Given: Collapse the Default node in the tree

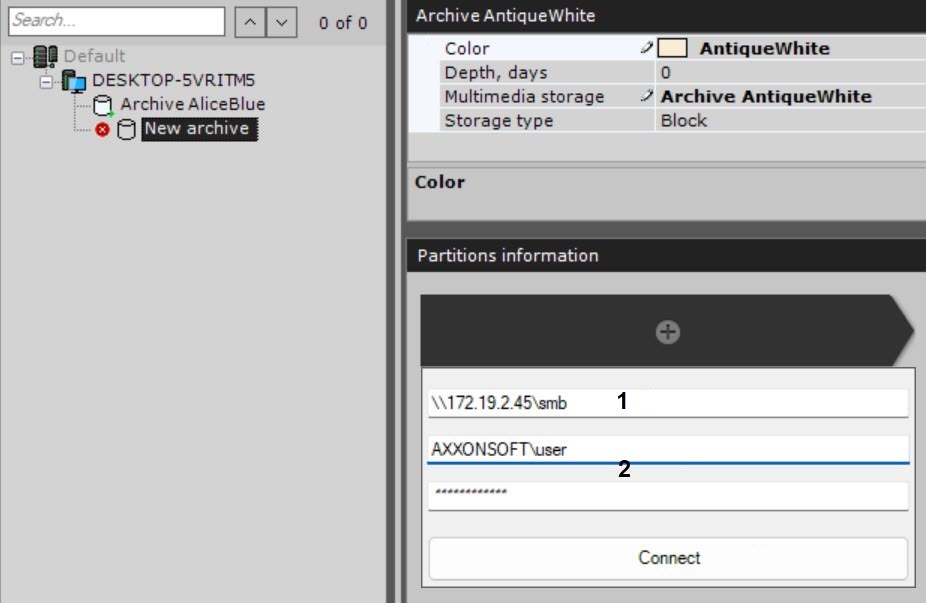Looking at the screenshot, I should tap(18, 58).
